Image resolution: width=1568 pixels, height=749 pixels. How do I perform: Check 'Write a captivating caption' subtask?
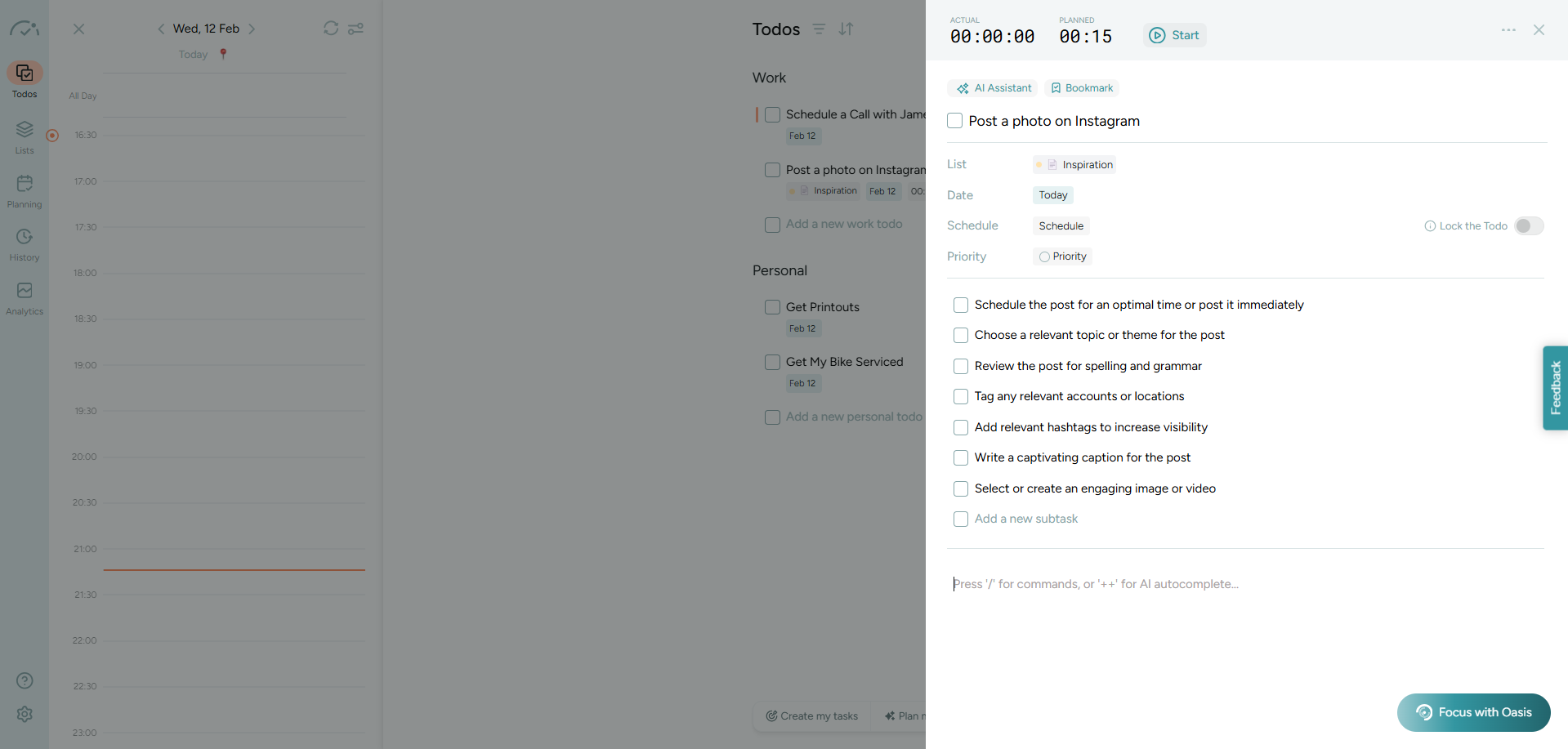pos(961,457)
